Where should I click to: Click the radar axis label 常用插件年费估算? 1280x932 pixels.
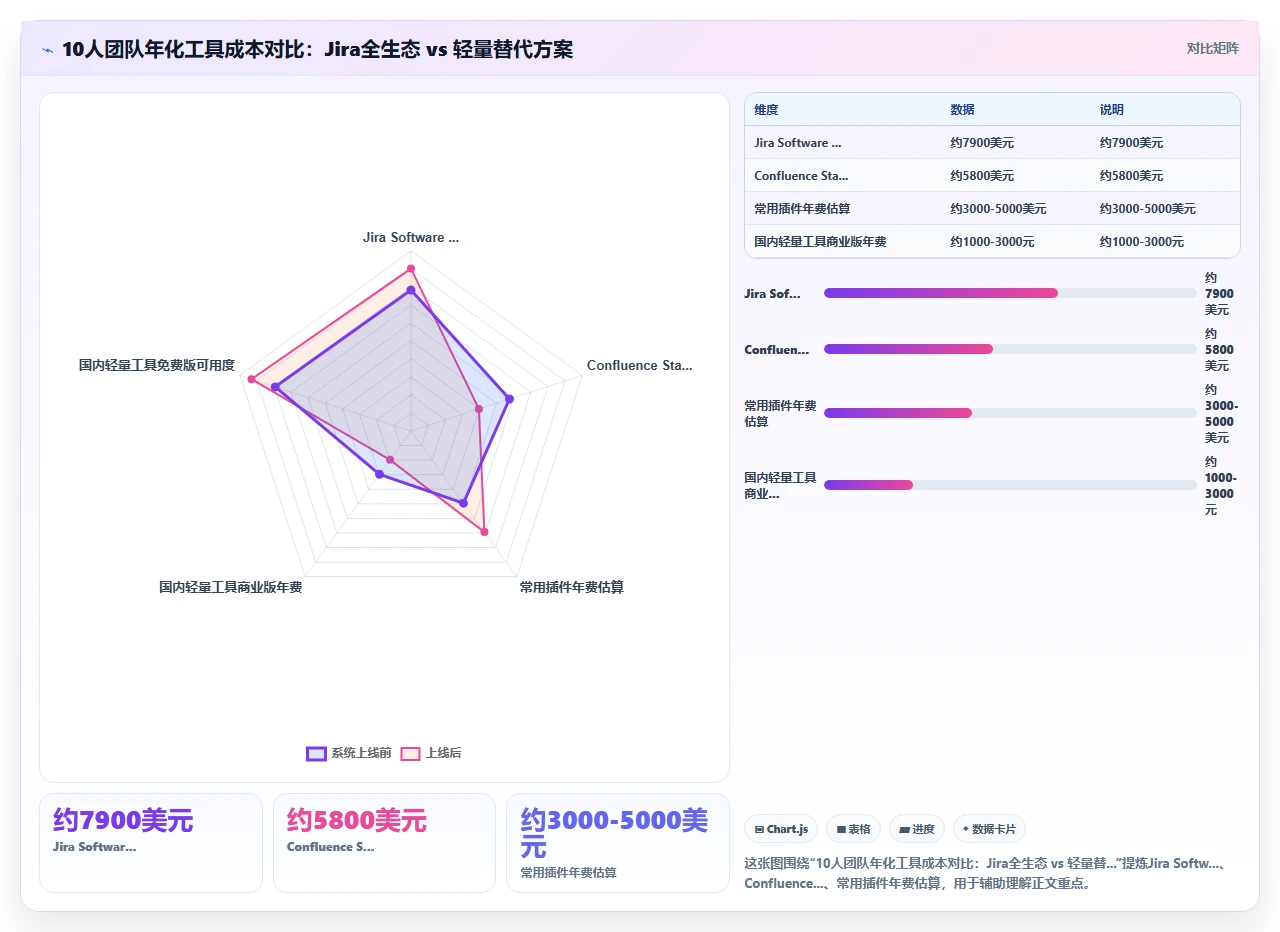[x=572, y=588]
